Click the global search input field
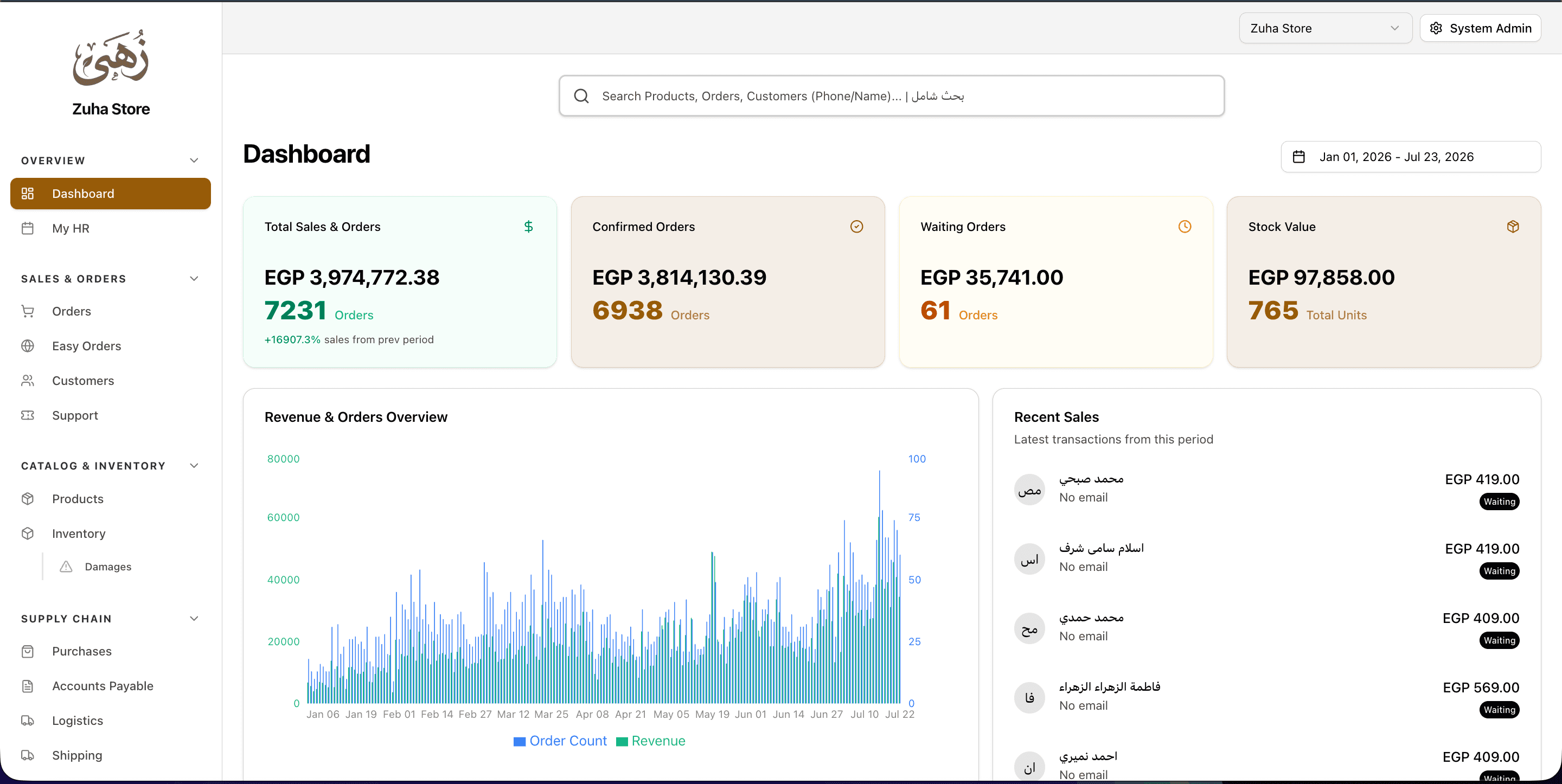 (x=891, y=96)
